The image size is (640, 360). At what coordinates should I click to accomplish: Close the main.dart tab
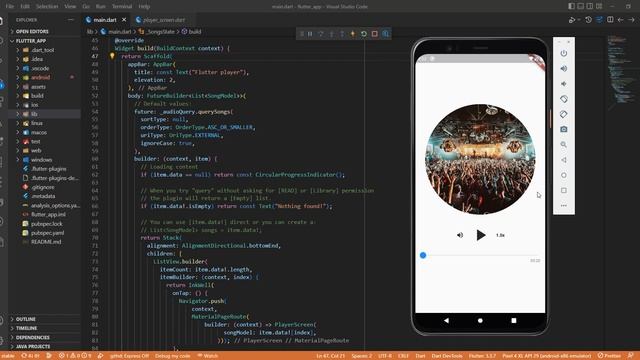pyautogui.click(x=124, y=20)
